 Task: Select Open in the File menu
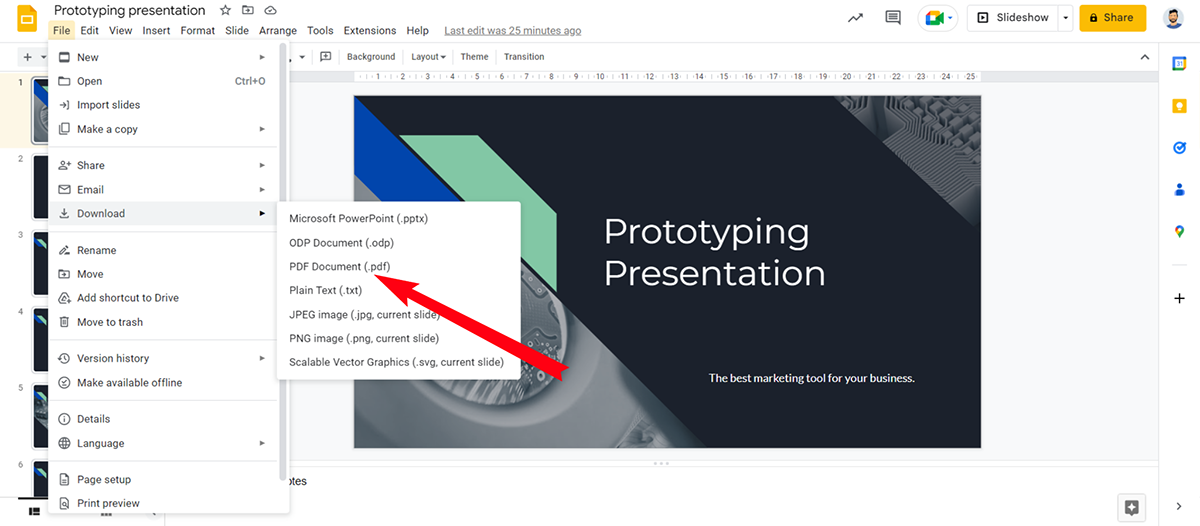point(165,81)
